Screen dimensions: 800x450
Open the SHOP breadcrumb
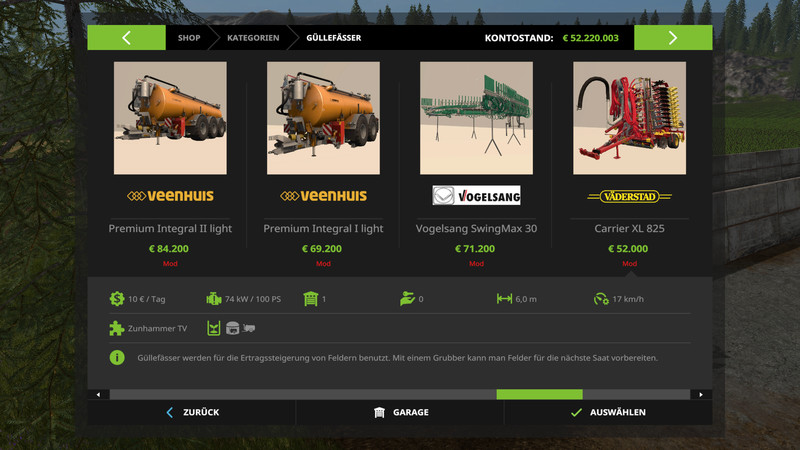pyautogui.click(x=189, y=38)
